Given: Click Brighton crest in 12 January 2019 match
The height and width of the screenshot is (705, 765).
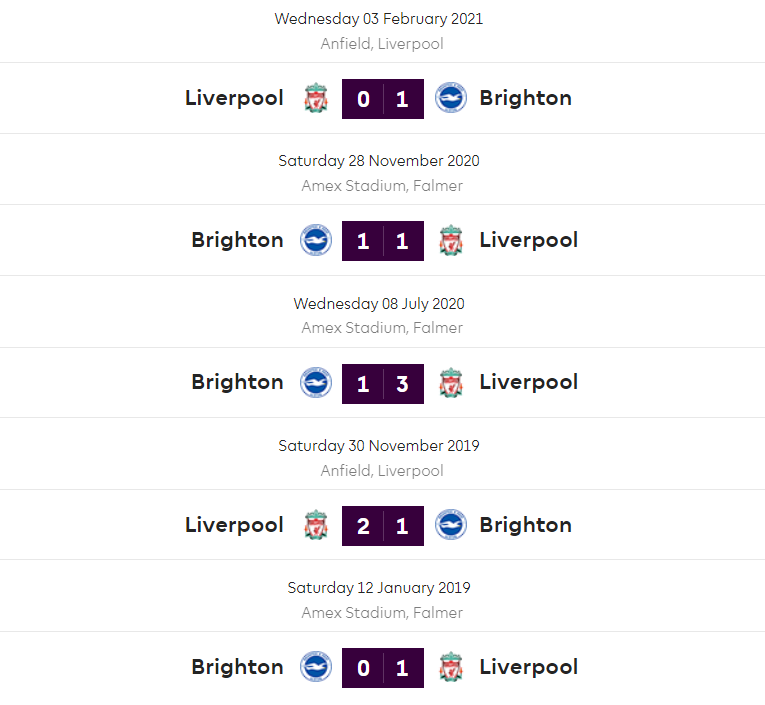Looking at the screenshot, I should click(x=316, y=667).
